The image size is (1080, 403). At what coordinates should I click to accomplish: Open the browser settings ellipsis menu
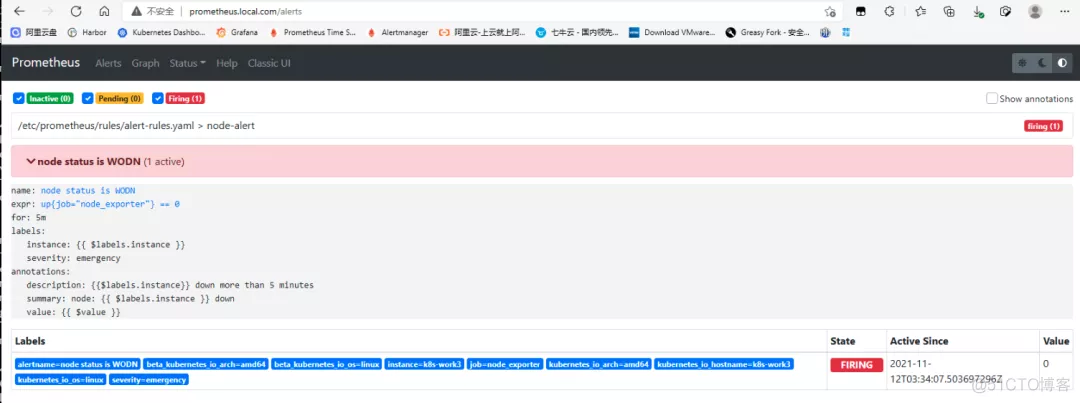(1064, 11)
